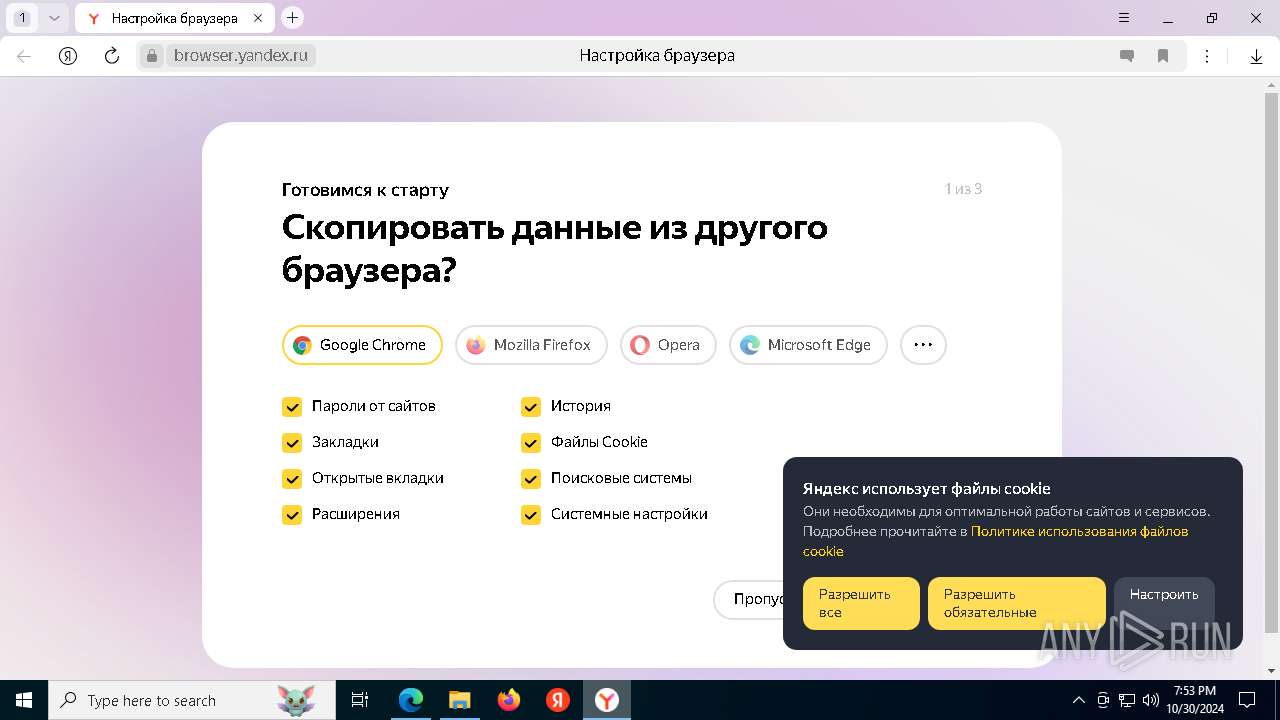Screen dimensions: 1280x720
Task: Uncheck Поисковые системы checkbox
Action: 531,479
